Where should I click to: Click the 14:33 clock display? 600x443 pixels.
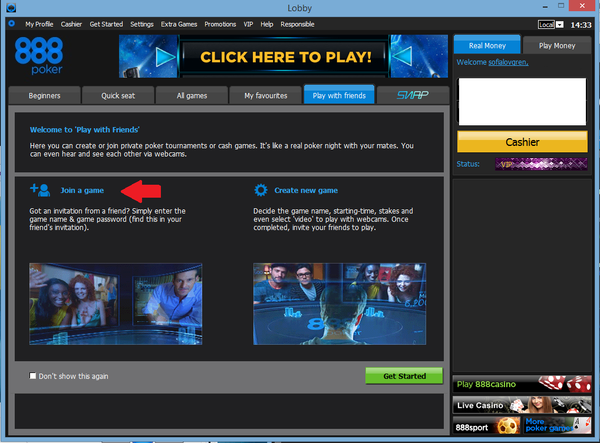(581, 25)
